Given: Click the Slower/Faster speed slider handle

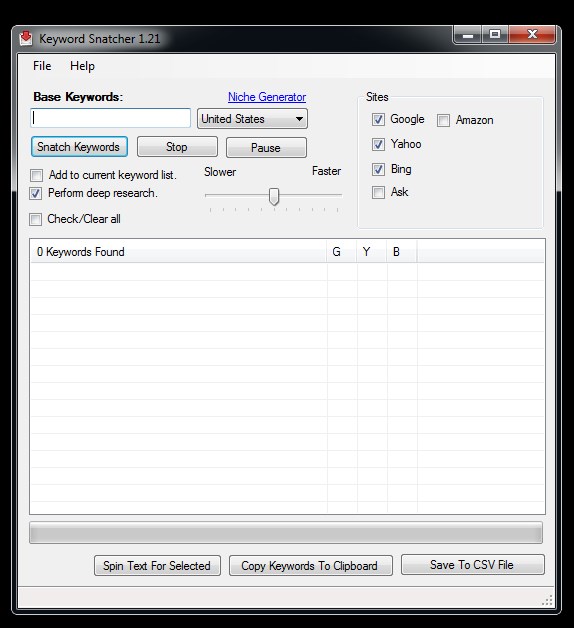Looking at the screenshot, I should click(x=274, y=196).
